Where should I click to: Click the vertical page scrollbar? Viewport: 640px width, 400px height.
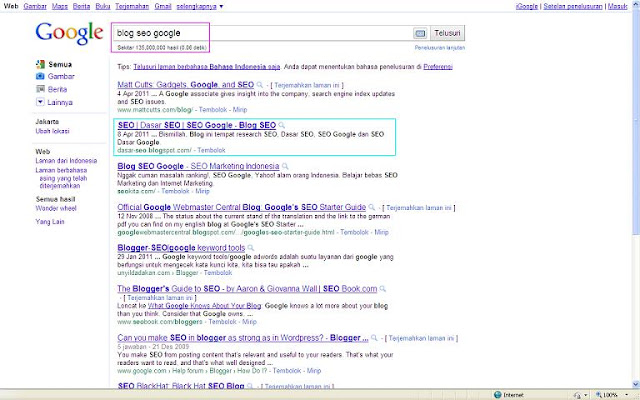coord(636,196)
